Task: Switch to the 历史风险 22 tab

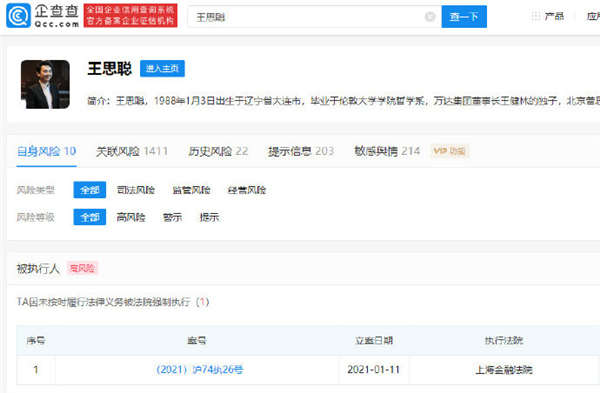Action: pyautogui.click(x=218, y=151)
